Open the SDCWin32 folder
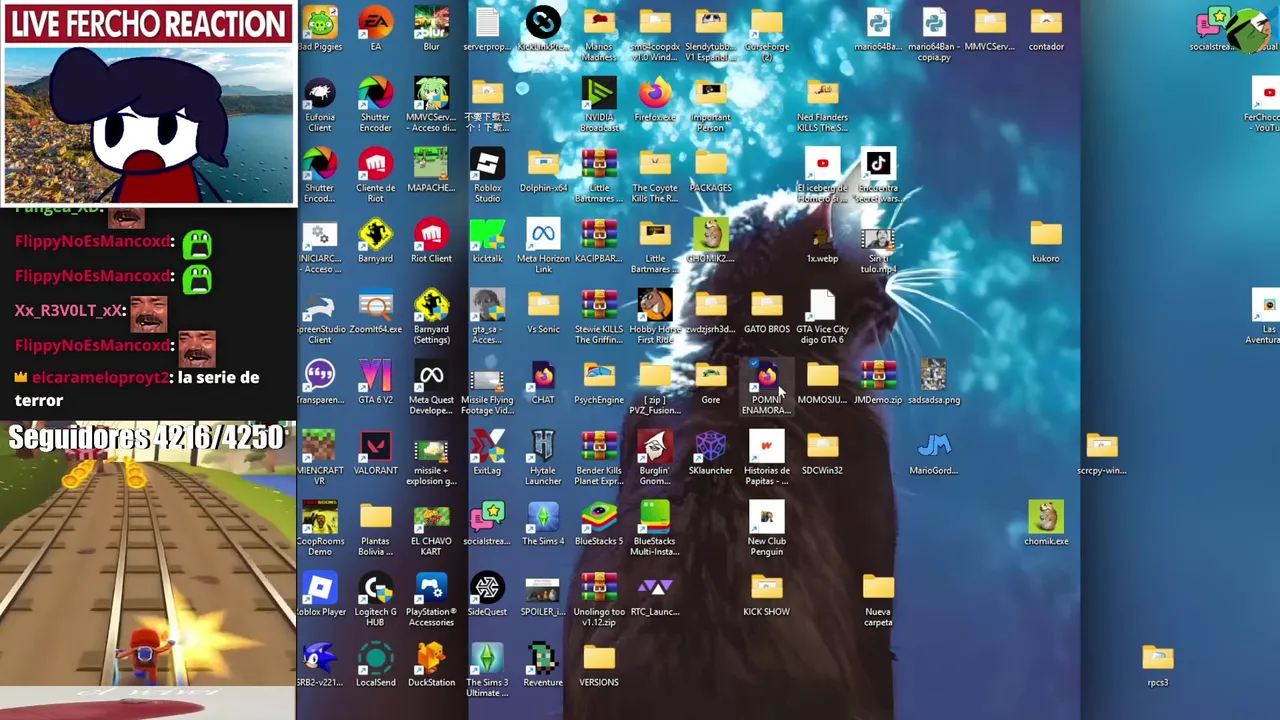The image size is (1280, 720). click(822, 447)
